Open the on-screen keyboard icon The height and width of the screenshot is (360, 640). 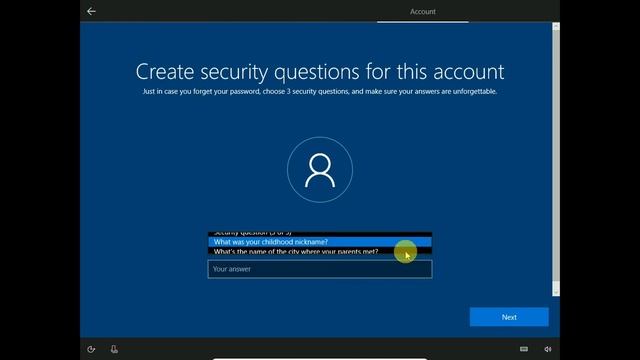[524, 349]
